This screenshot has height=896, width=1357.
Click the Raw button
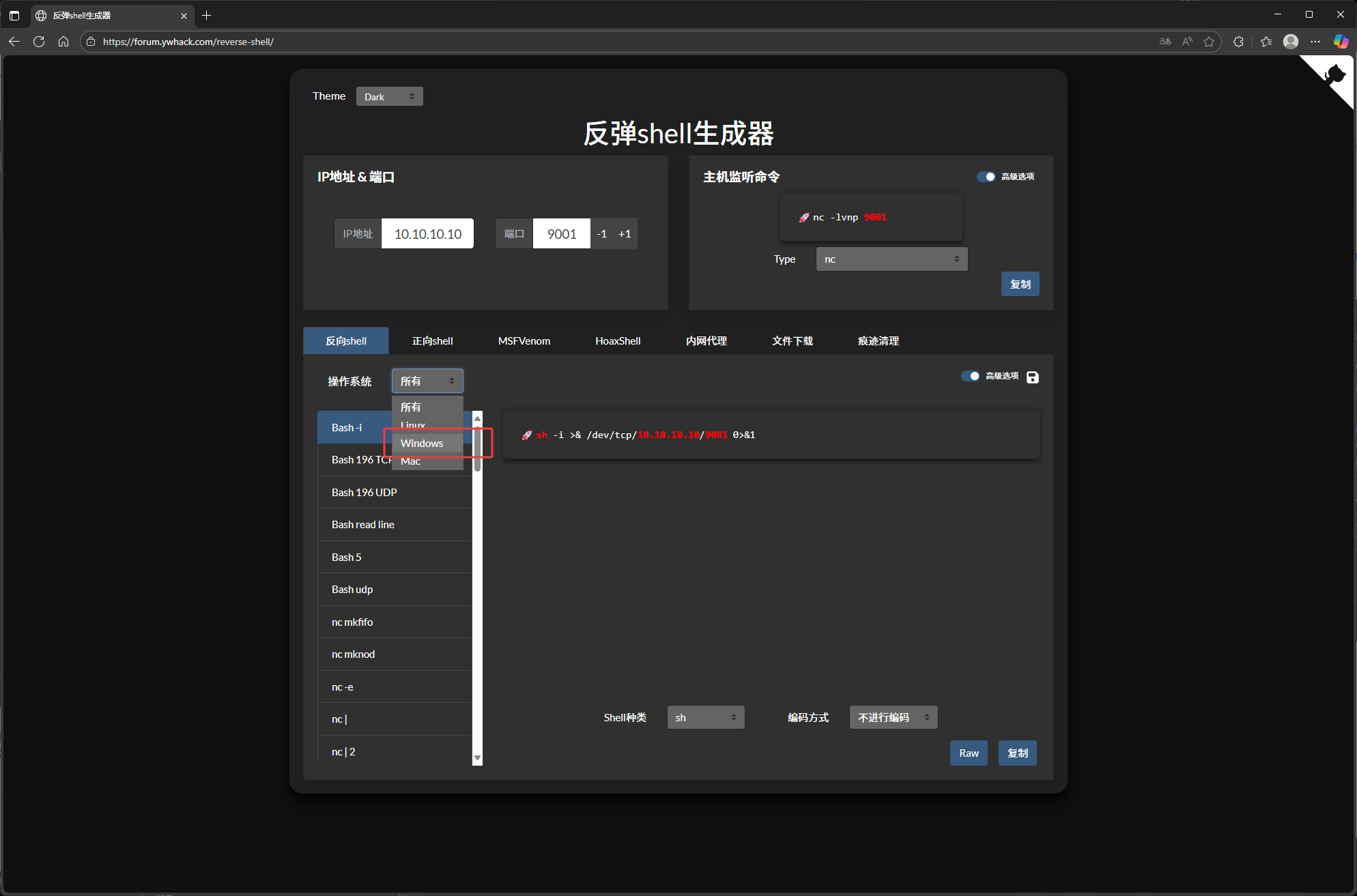[x=968, y=753]
